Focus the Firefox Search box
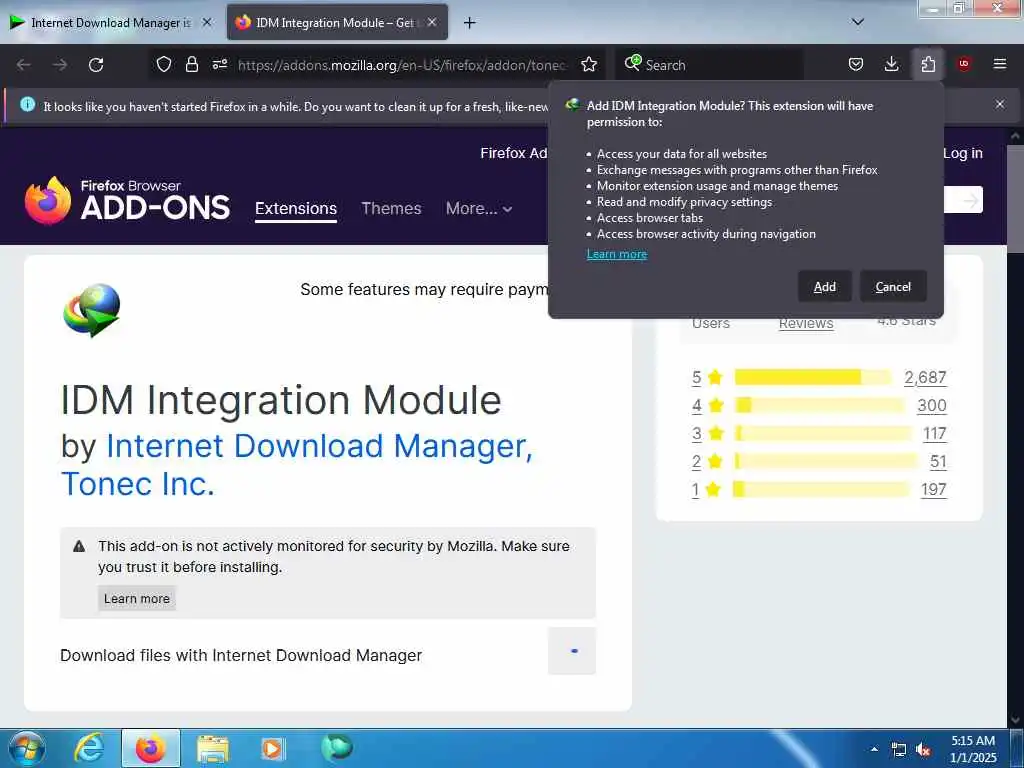This screenshot has height=768, width=1024. tap(709, 65)
